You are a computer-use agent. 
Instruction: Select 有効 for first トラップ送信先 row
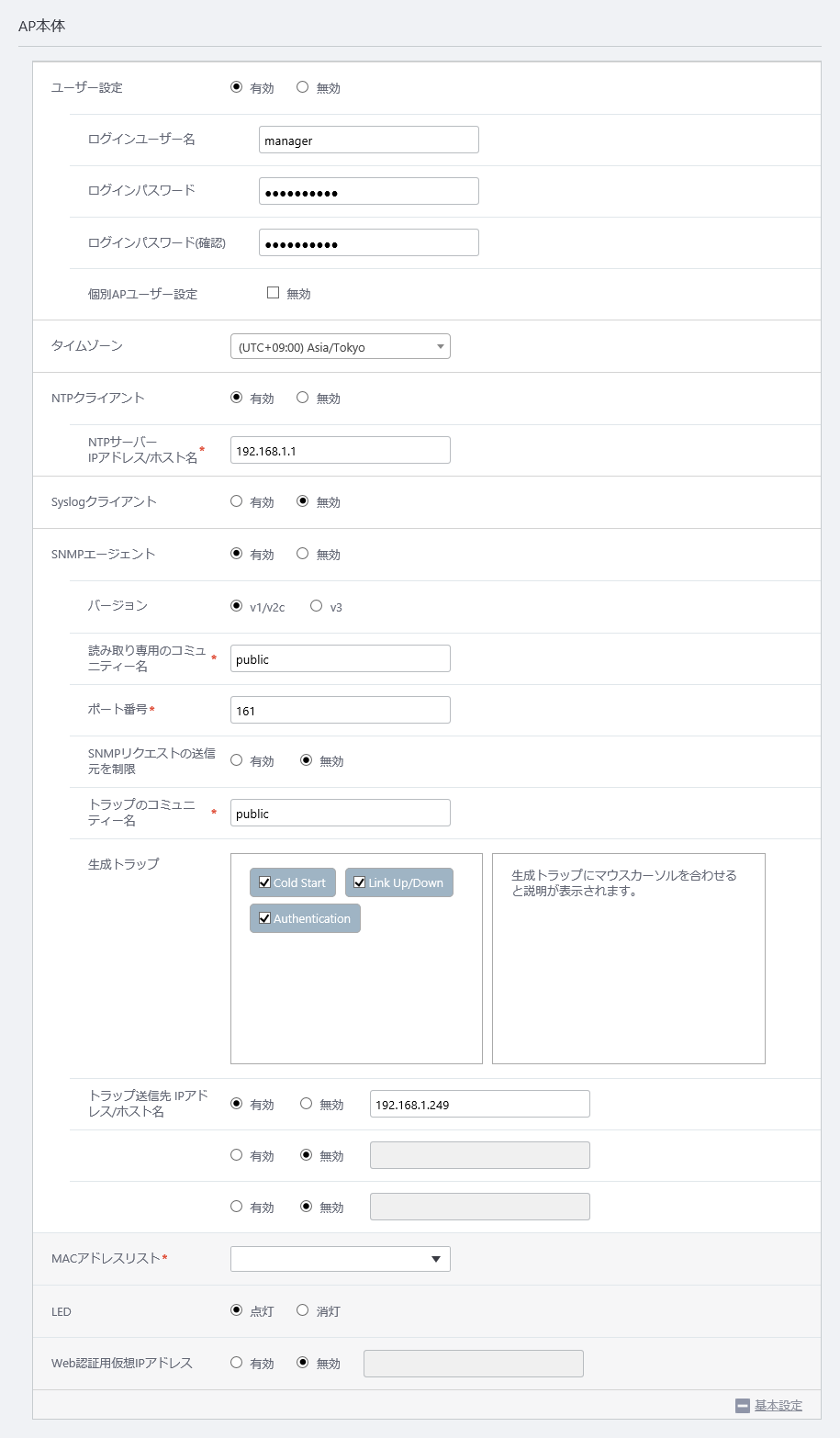coord(236,1104)
